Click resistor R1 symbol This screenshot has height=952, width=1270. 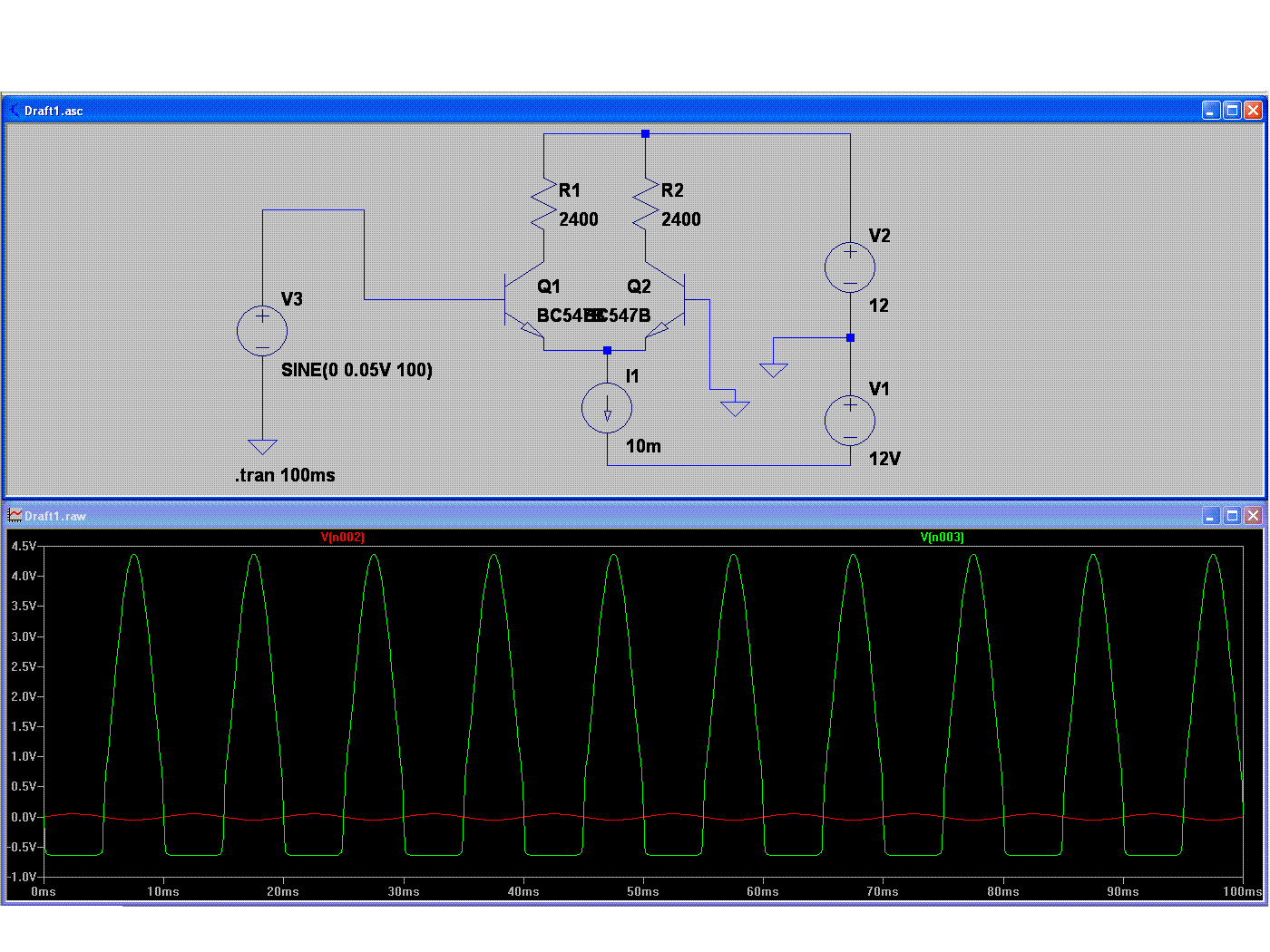coord(543,204)
